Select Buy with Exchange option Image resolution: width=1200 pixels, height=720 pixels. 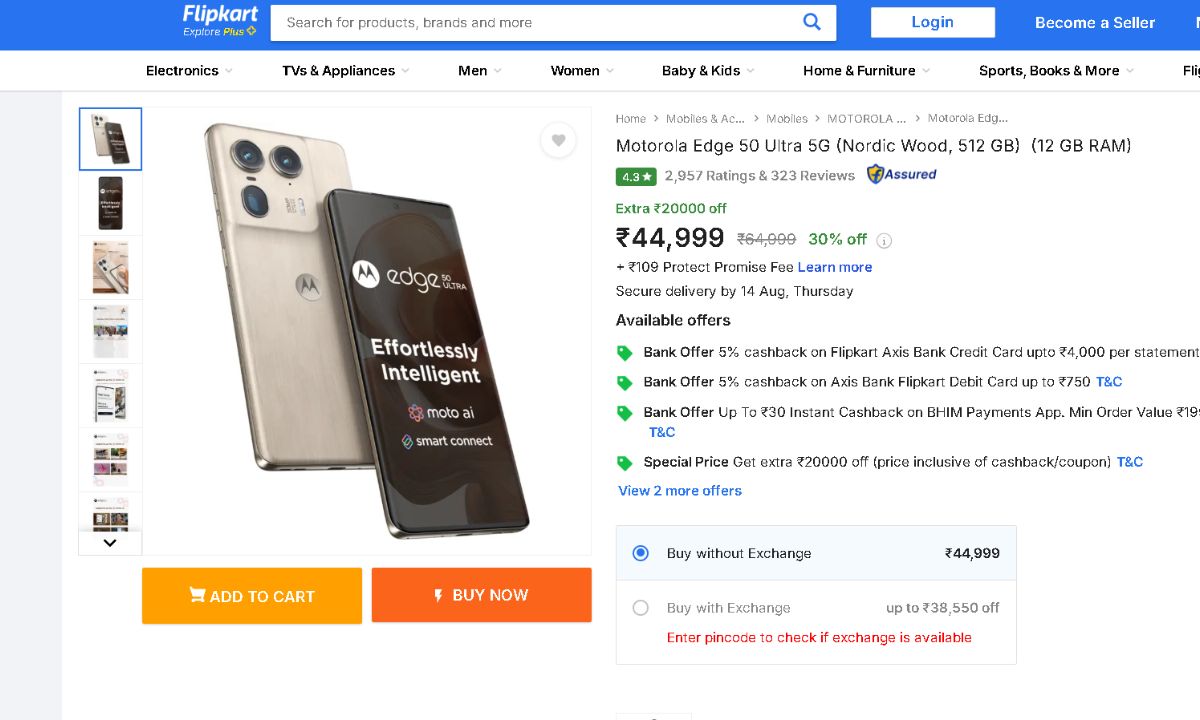[641, 608]
